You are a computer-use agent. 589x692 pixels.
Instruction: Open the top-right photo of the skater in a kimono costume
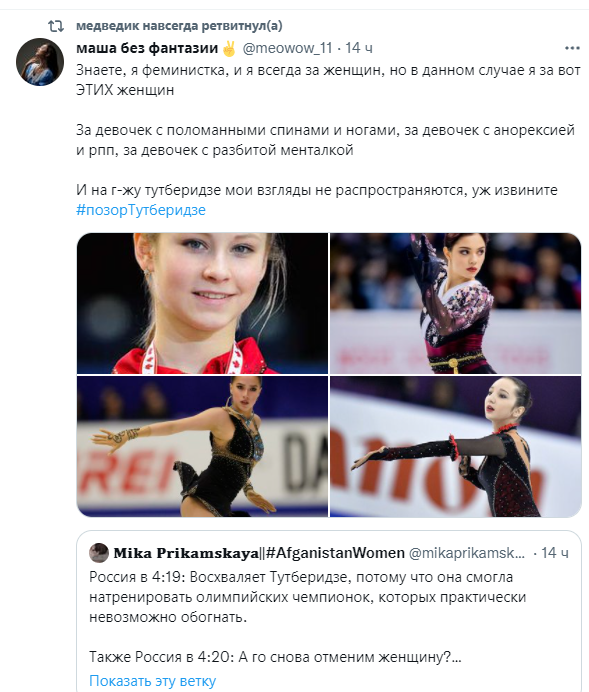[456, 303]
